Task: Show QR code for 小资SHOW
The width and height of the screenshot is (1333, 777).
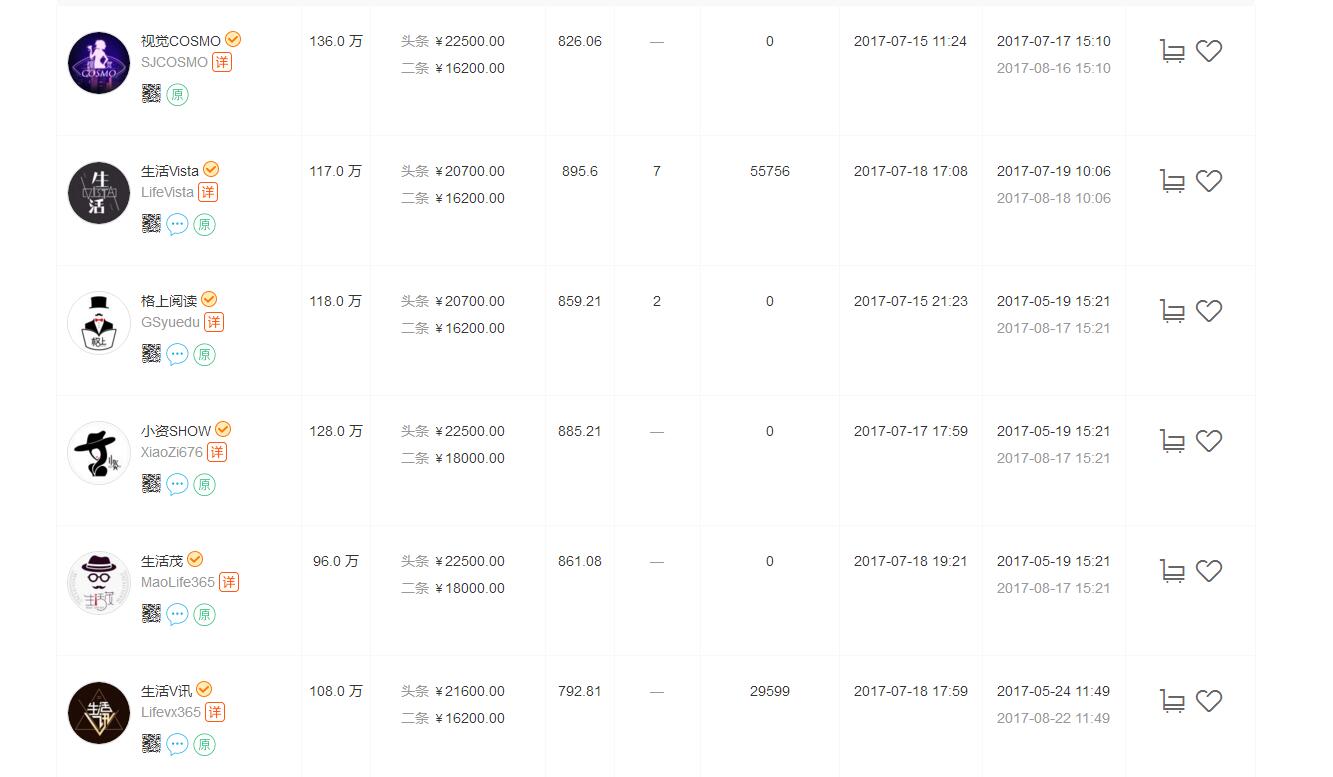Action: [151, 484]
